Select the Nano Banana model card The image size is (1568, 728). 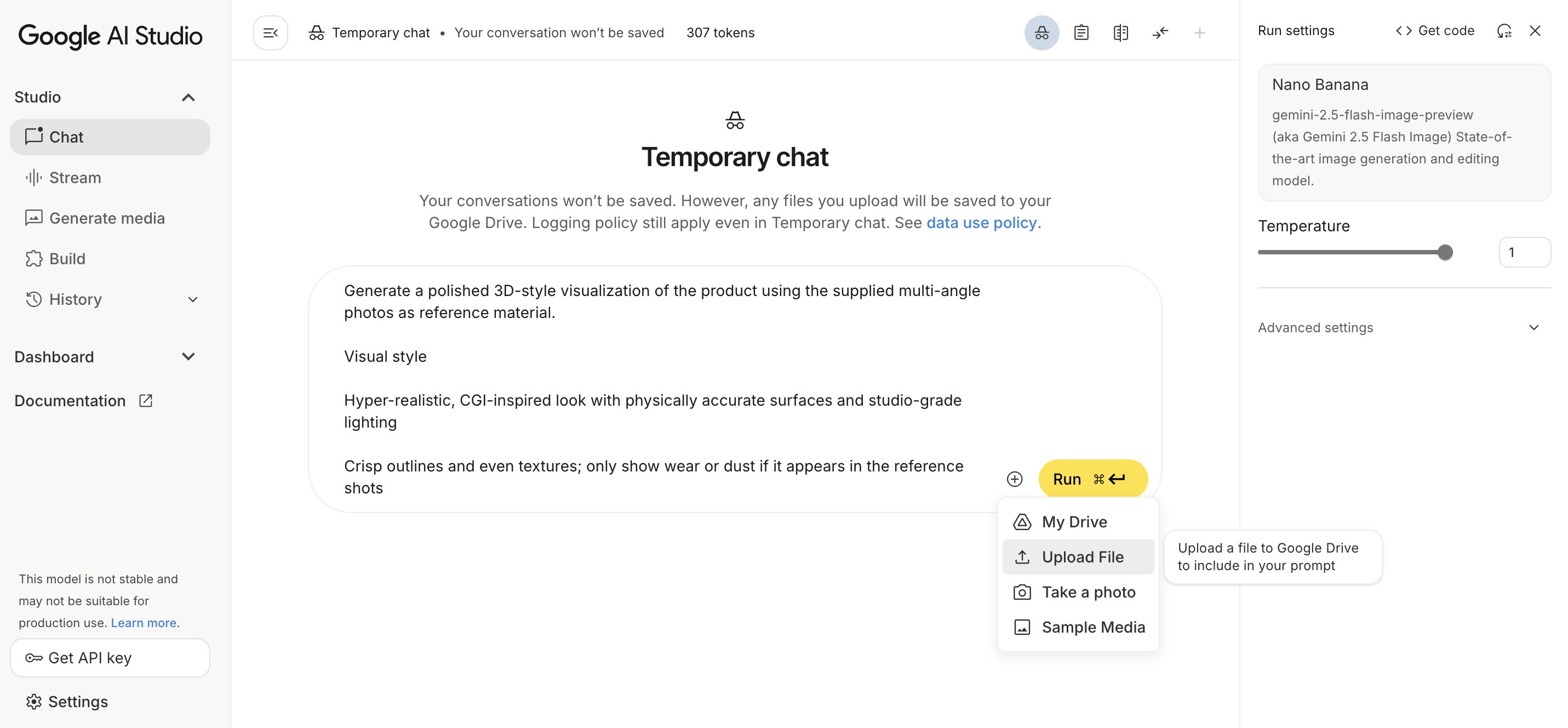tap(1404, 133)
